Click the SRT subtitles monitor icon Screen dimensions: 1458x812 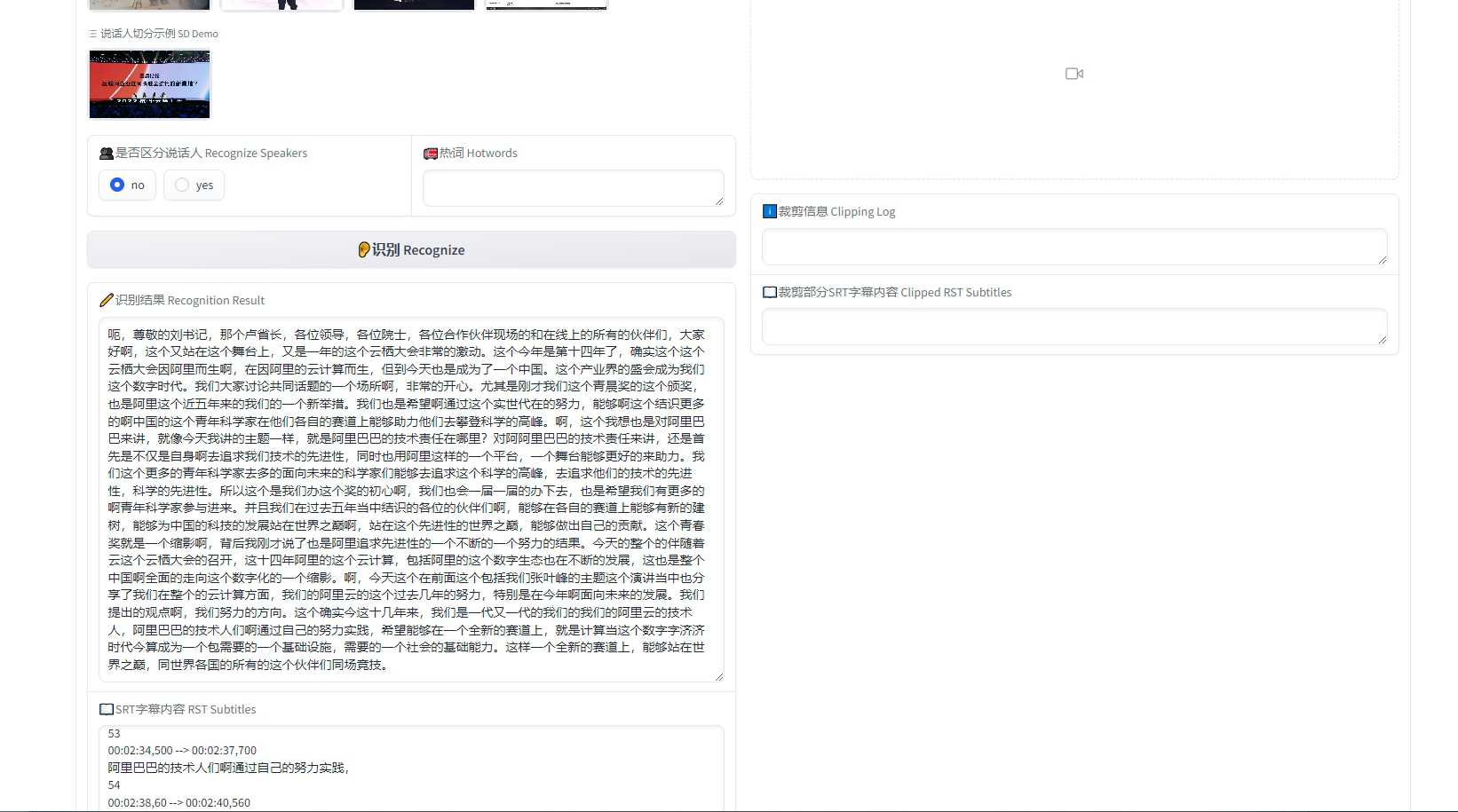[107, 709]
